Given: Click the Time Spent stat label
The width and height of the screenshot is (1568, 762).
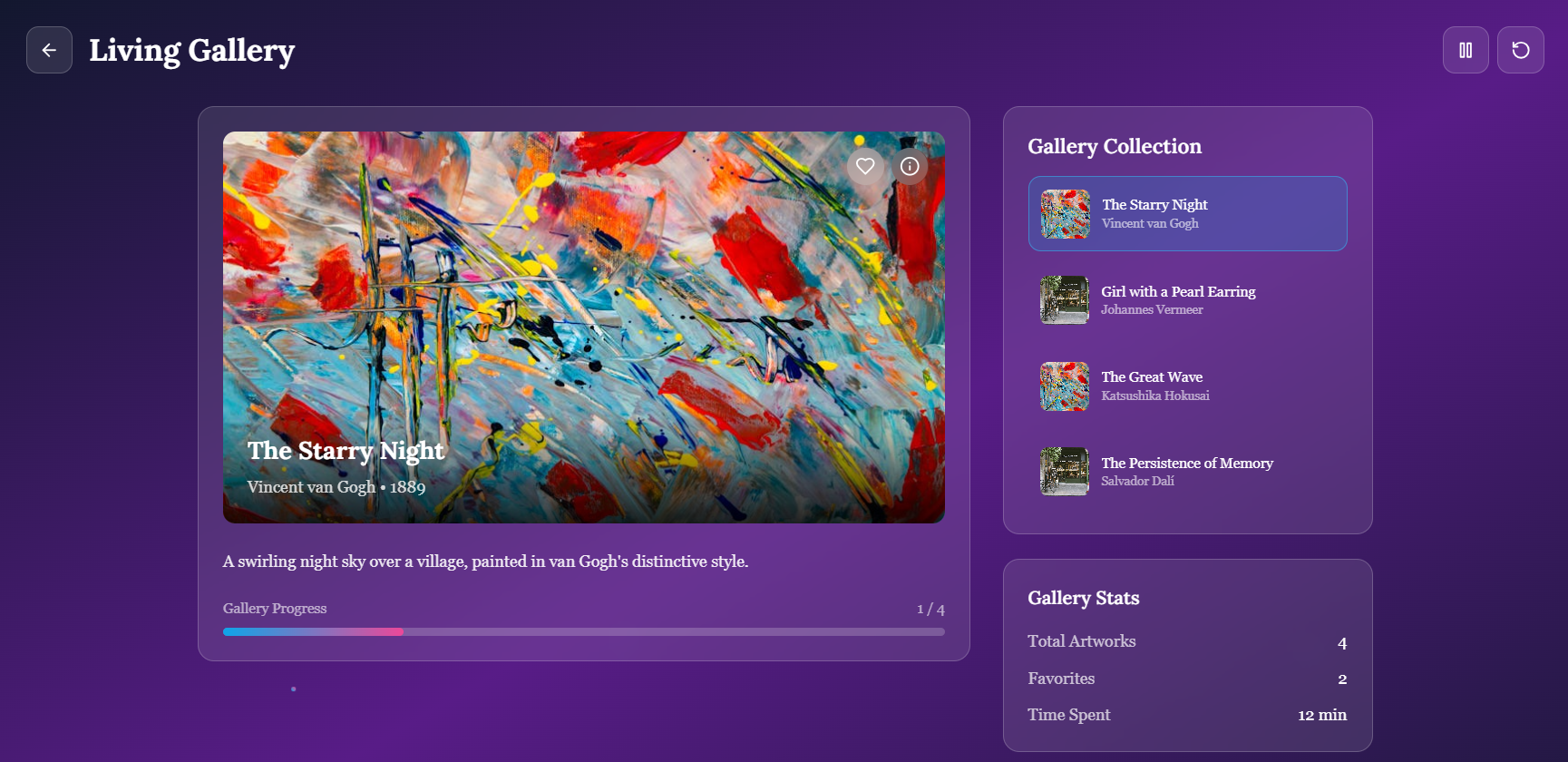Looking at the screenshot, I should (x=1069, y=715).
